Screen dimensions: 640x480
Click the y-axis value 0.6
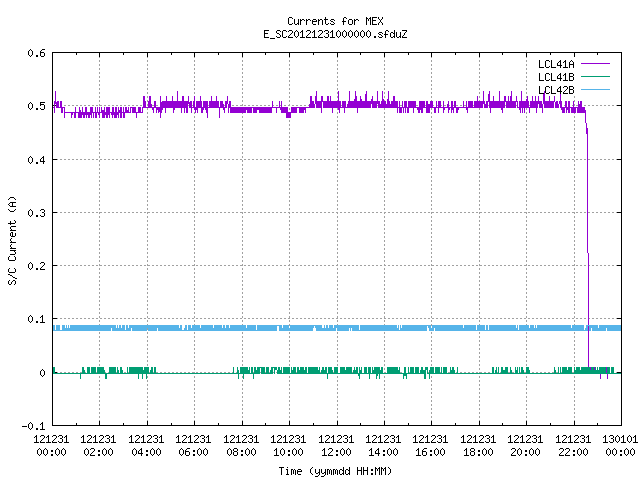[x=36, y=53]
